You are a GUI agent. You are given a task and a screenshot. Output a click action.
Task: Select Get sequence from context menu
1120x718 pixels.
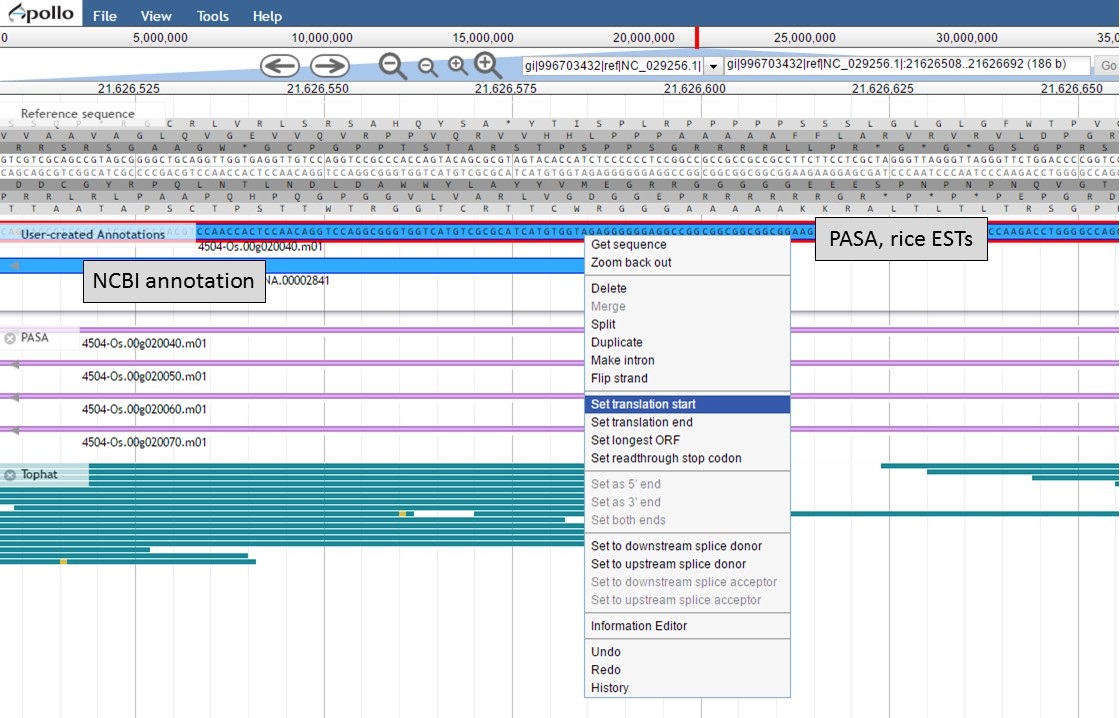(x=687, y=244)
